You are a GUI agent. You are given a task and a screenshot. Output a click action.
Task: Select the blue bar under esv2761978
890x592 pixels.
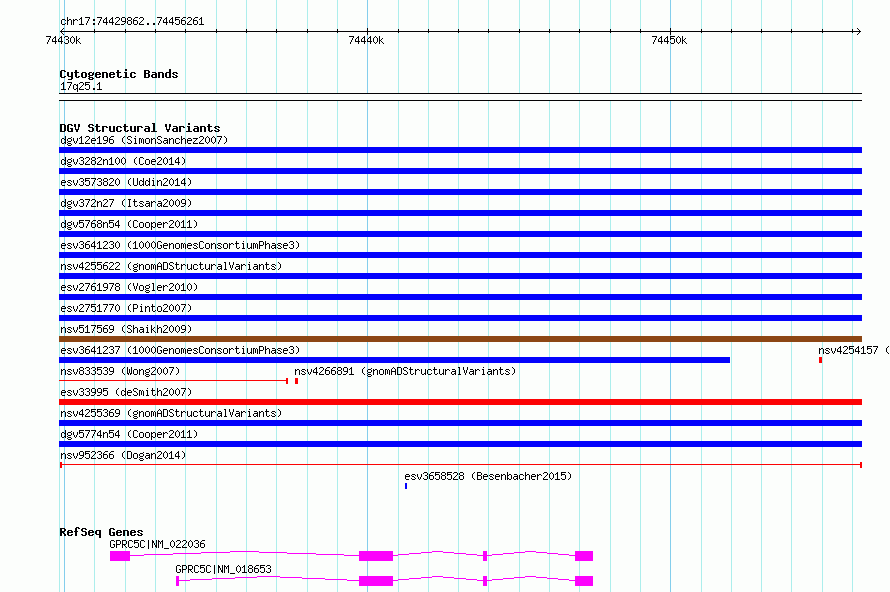pos(460,297)
